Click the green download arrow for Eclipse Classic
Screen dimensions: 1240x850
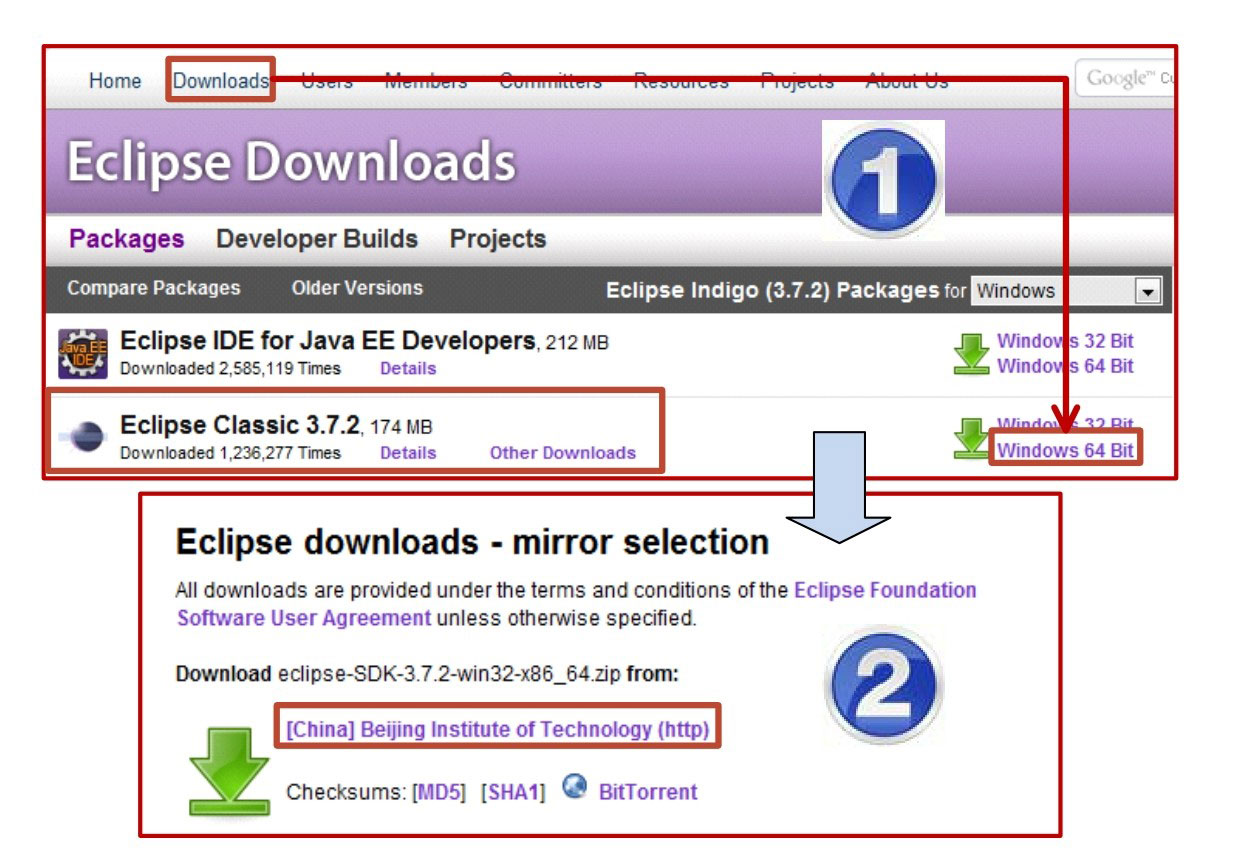(971, 438)
